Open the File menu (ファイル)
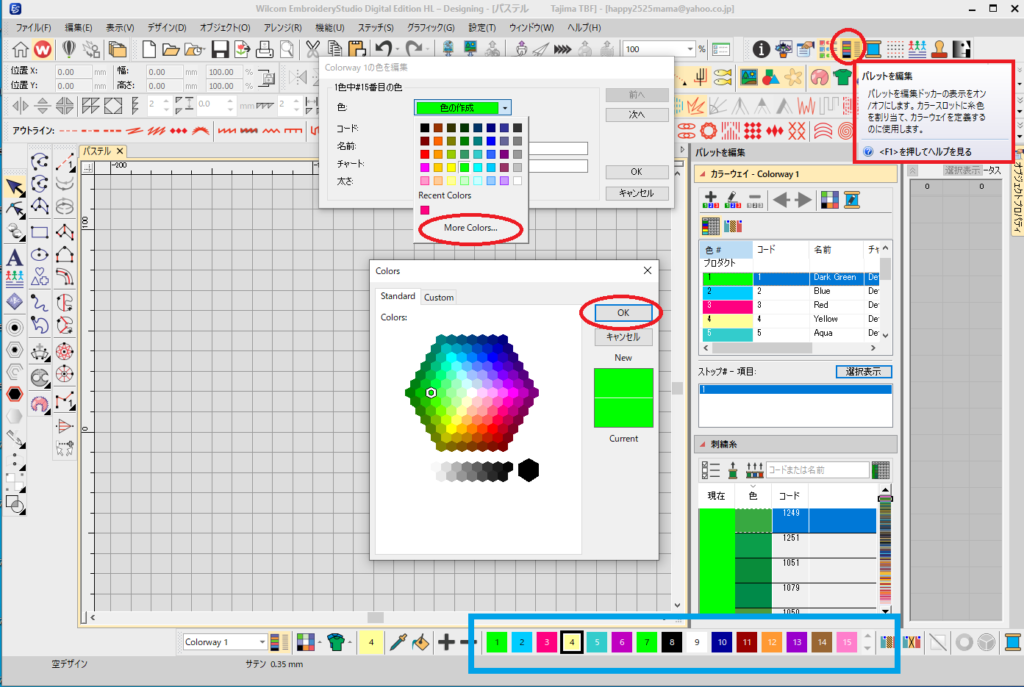Viewport: 1024px width, 687px height. [33, 27]
